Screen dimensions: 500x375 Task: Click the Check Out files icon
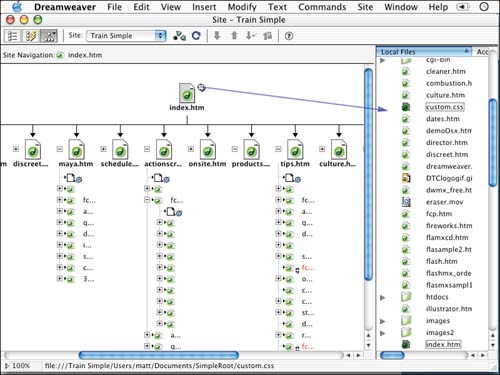point(251,35)
